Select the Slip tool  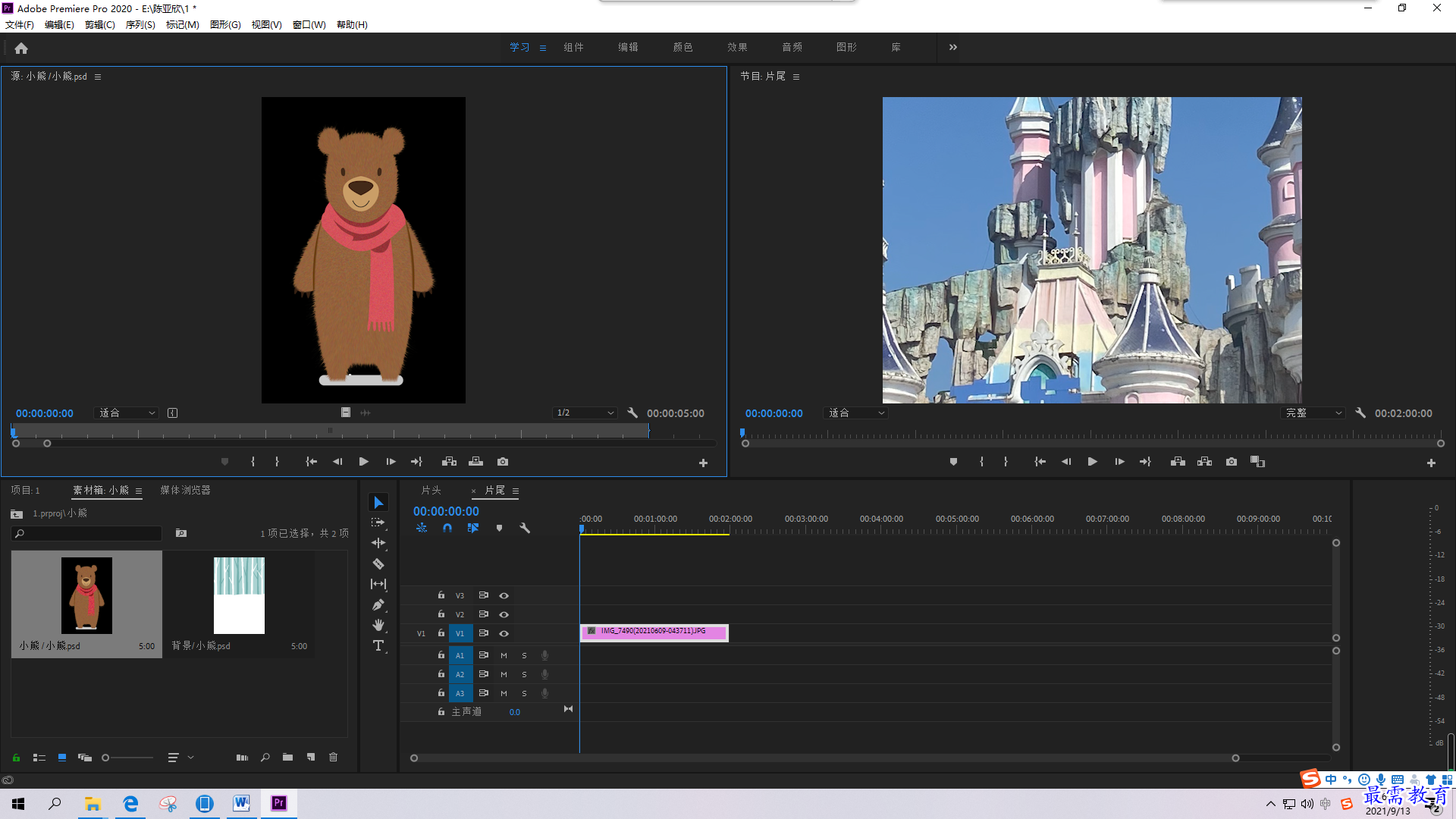(x=378, y=584)
